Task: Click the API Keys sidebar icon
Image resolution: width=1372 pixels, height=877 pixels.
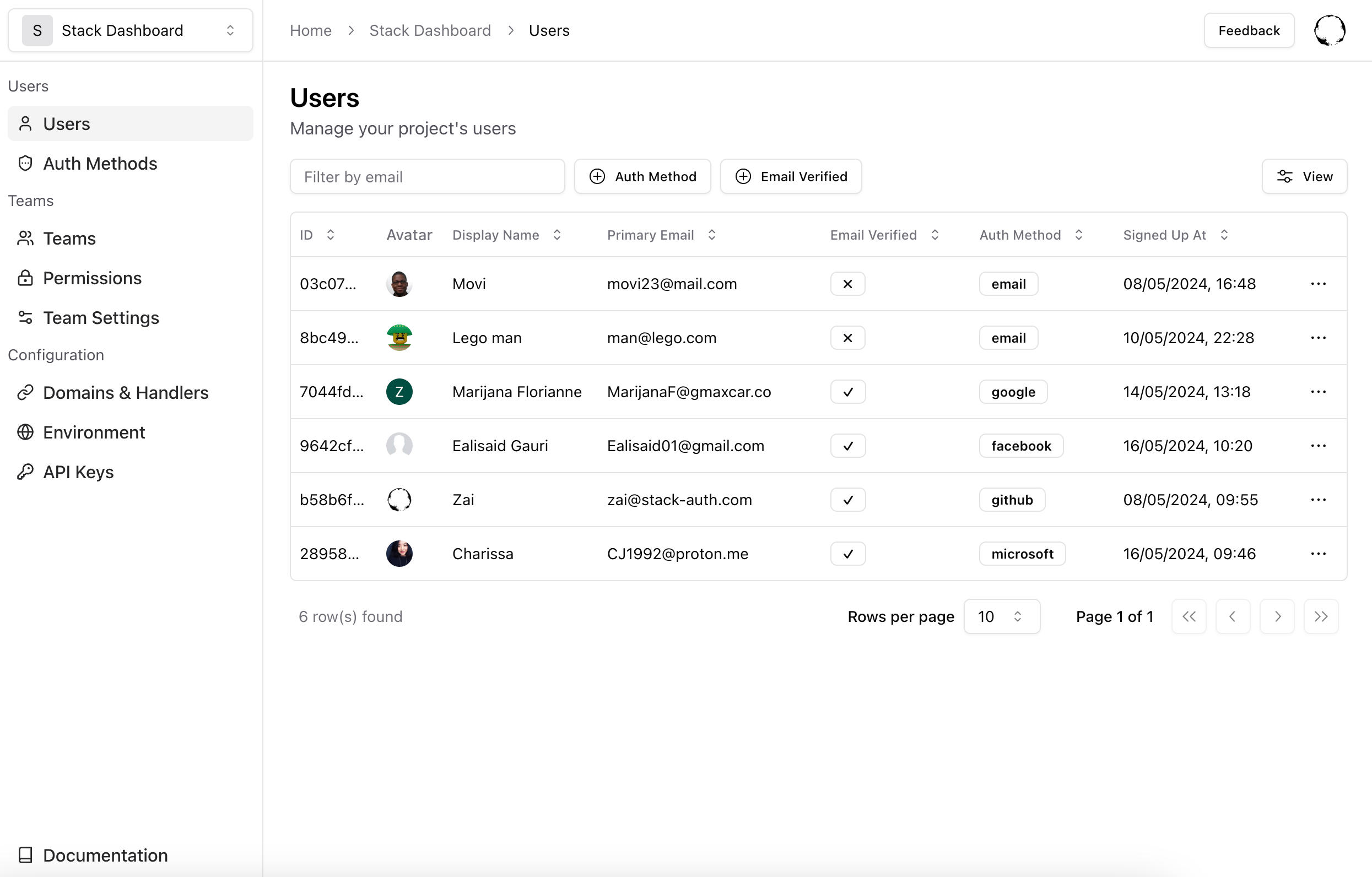Action: pyautogui.click(x=26, y=471)
